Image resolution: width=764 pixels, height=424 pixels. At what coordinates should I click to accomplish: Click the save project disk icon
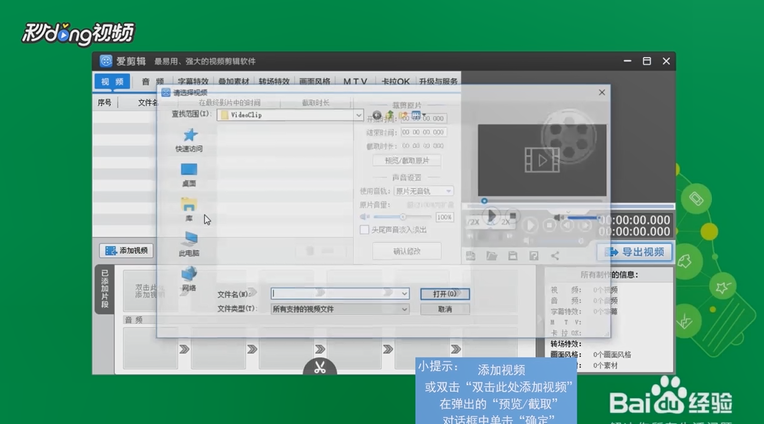click(513, 256)
